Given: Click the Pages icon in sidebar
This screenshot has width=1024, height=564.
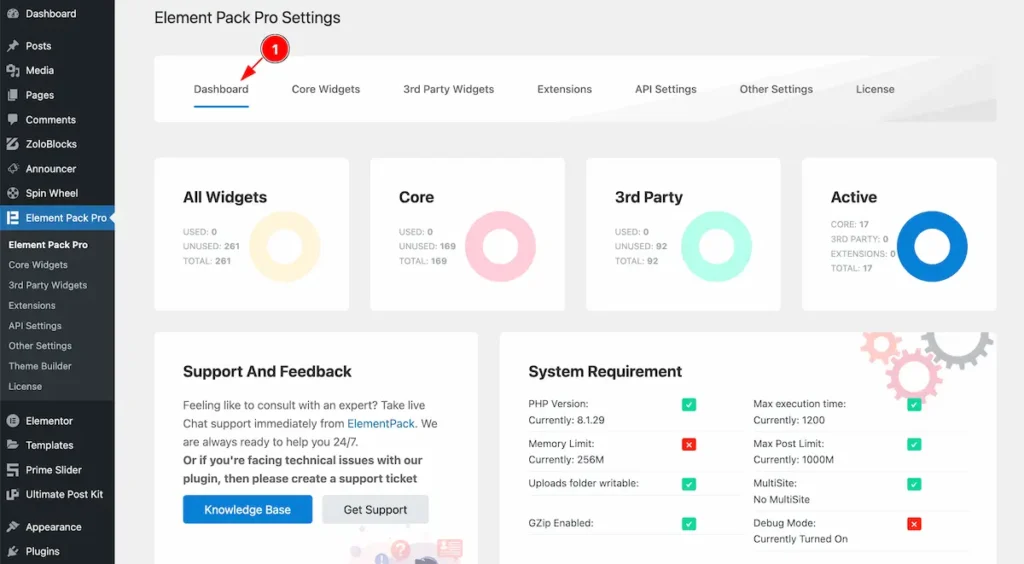Looking at the screenshot, I should (13, 95).
